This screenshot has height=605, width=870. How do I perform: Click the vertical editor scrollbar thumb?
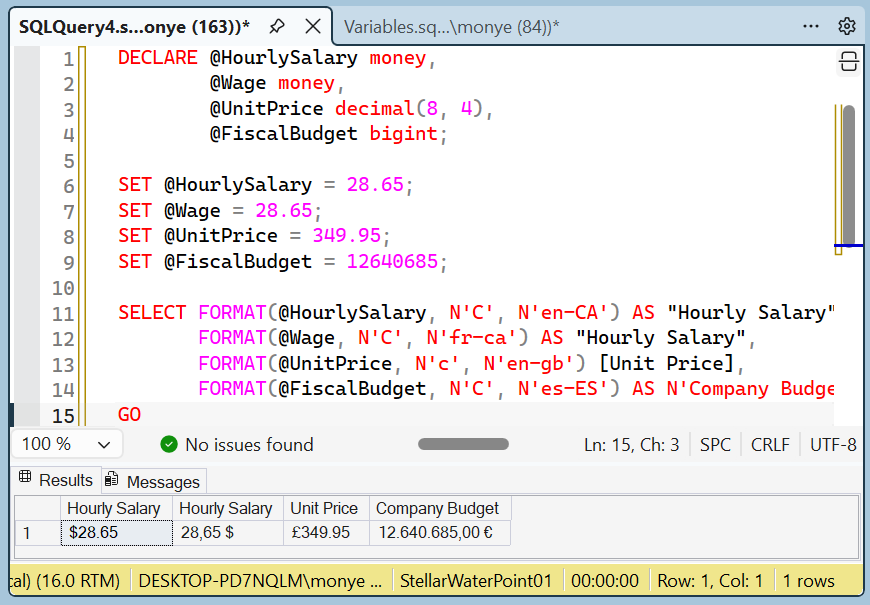pyautogui.click(x=848, y=175)
